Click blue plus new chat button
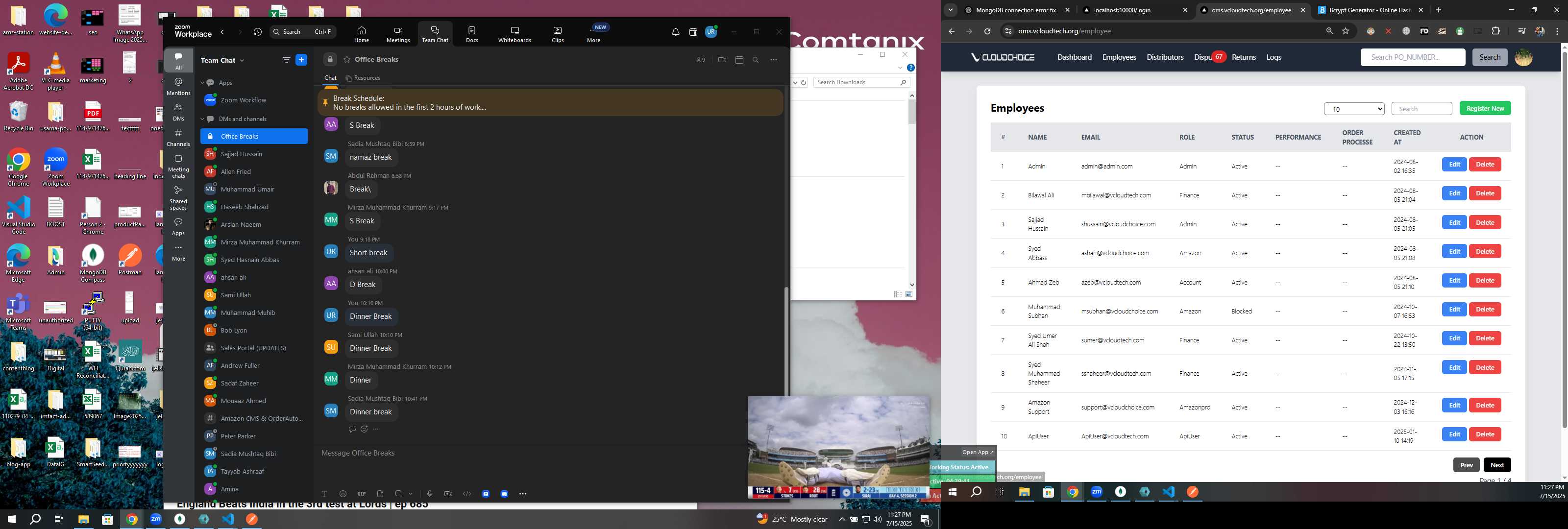Viewport: 1568px width, 529px height. point(301,60)
